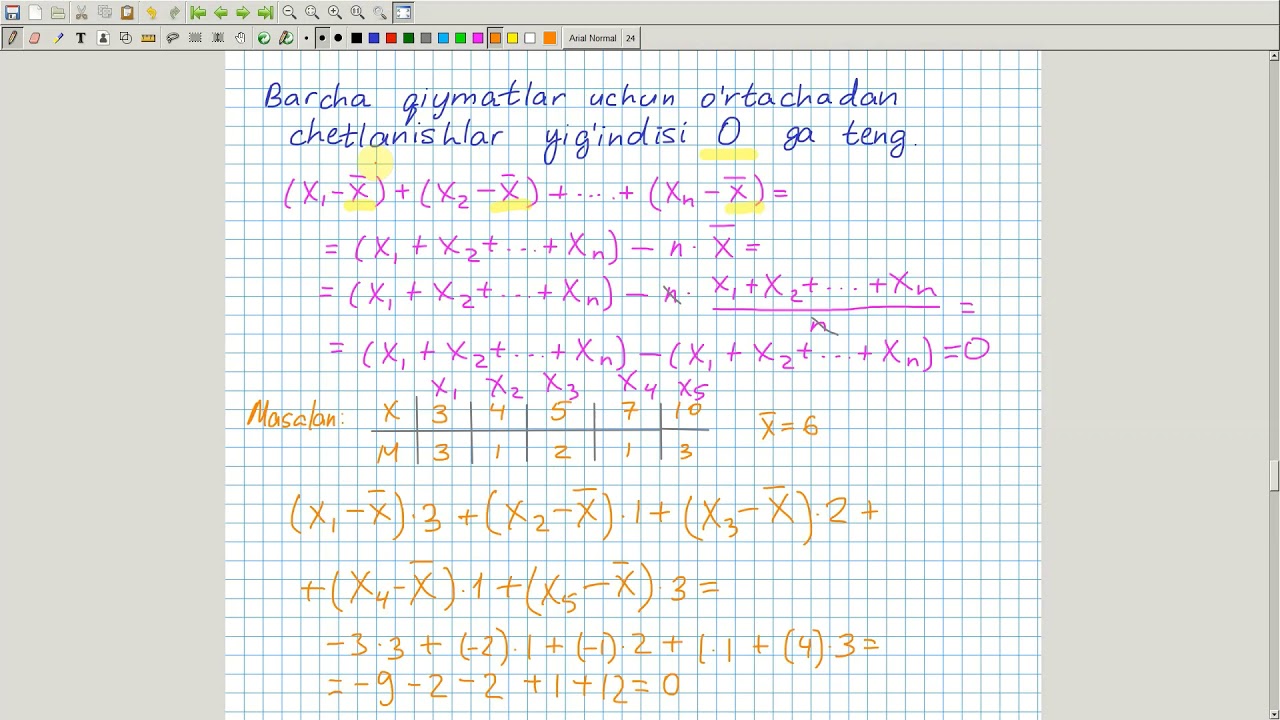1280x720 pixels.
Task: Click the set zoom magnifier icon
Action: coord(380,13)
